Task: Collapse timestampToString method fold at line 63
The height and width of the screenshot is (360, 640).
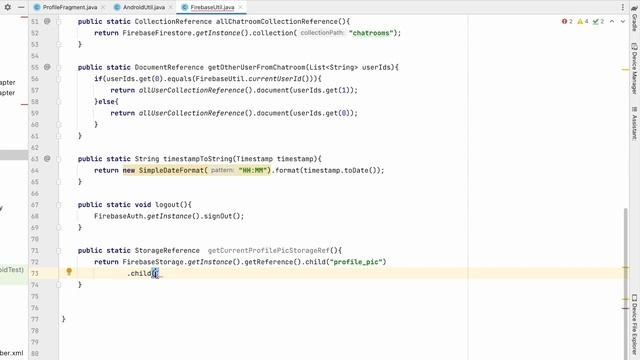Action: pos(59,158)
